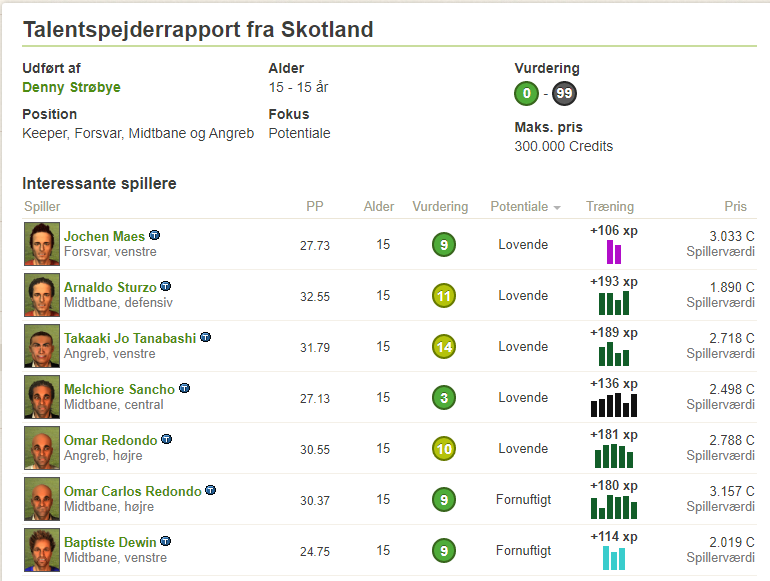
Task: Click Arnaldo Sturzo's portrait thumbnail
Action: tap(42, 295)
